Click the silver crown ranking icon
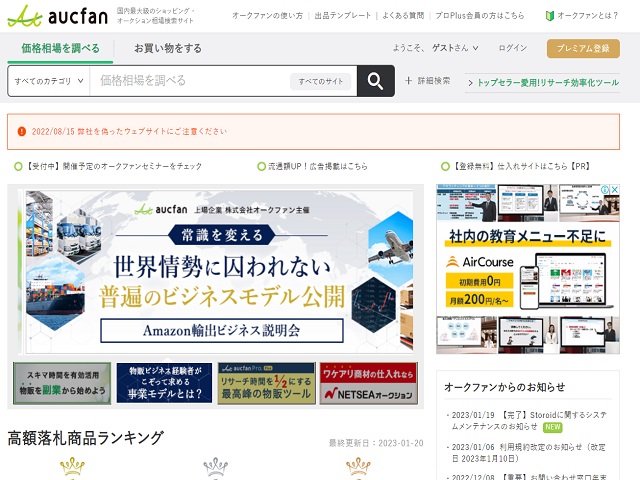Screen dimensions: 640x480 (216, 468)
